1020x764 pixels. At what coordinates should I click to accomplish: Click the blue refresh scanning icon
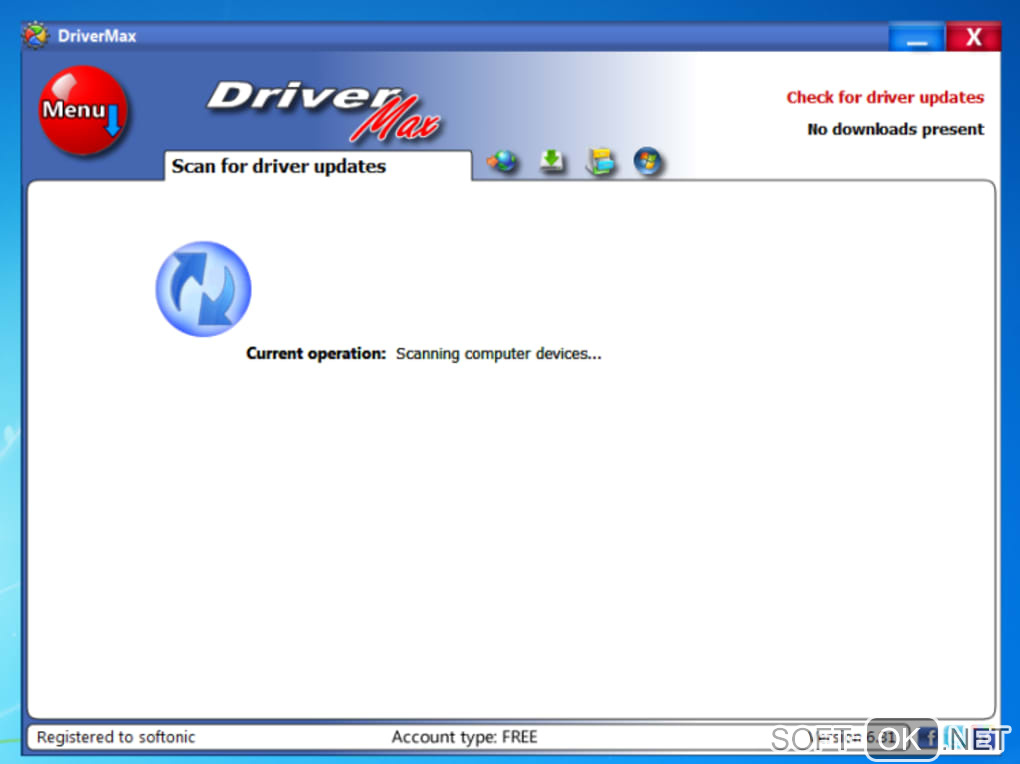pos(203,289)
